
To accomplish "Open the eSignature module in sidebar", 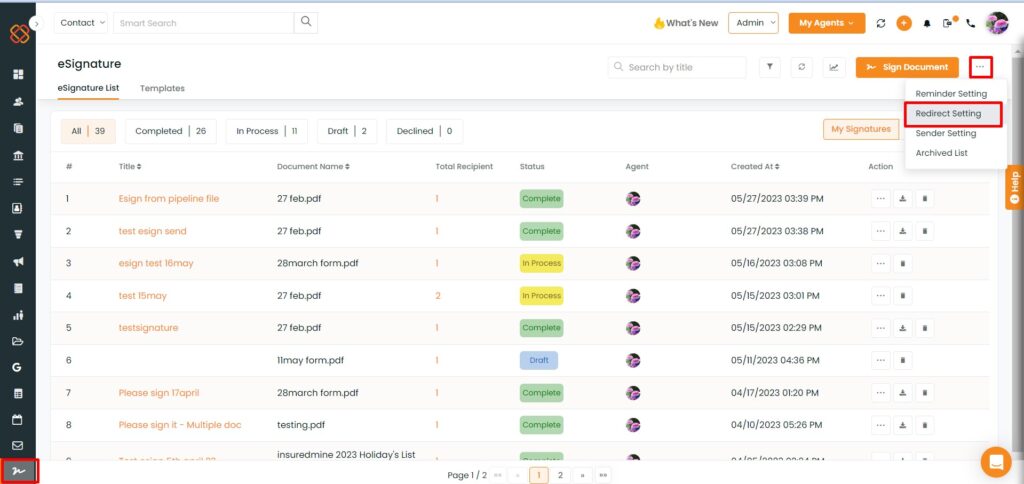I will [18, 472].
